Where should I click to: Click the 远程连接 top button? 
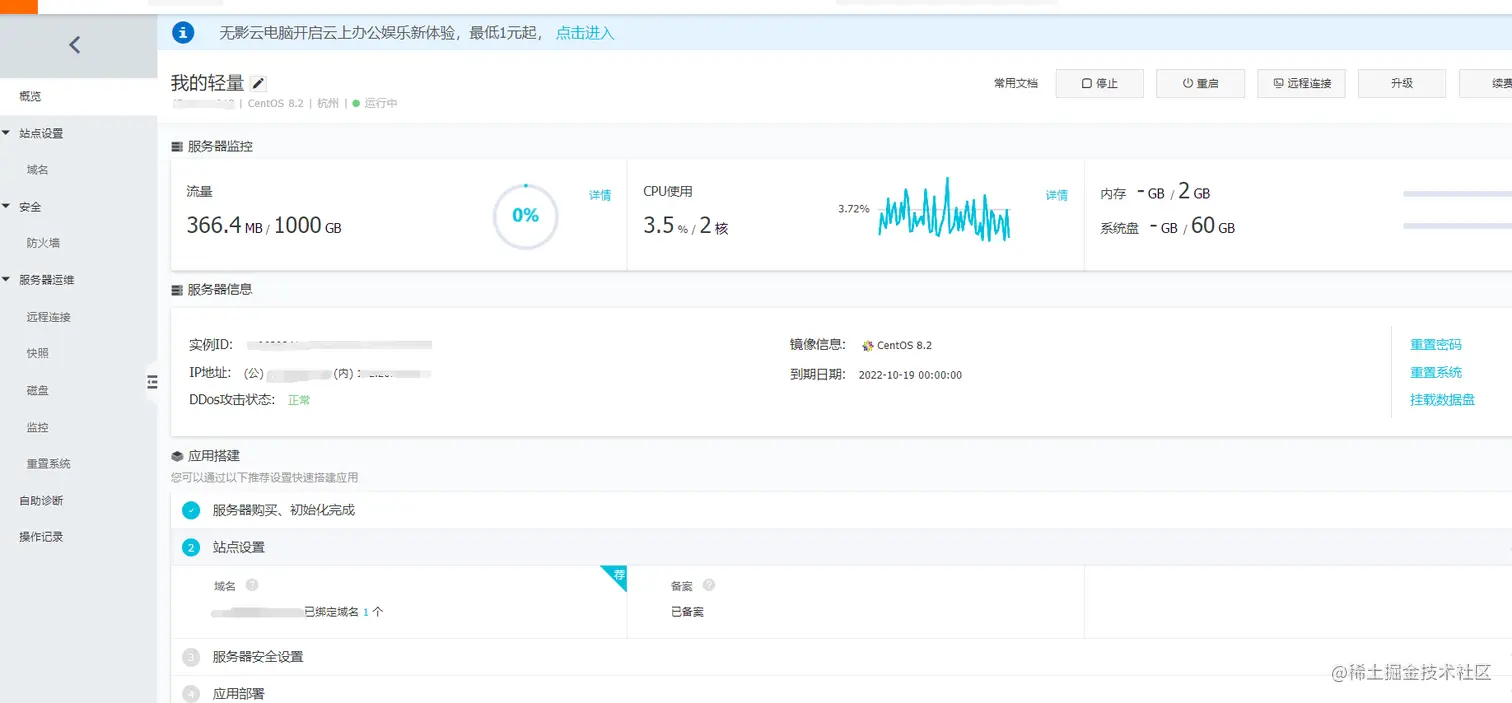click(1301, 84)
